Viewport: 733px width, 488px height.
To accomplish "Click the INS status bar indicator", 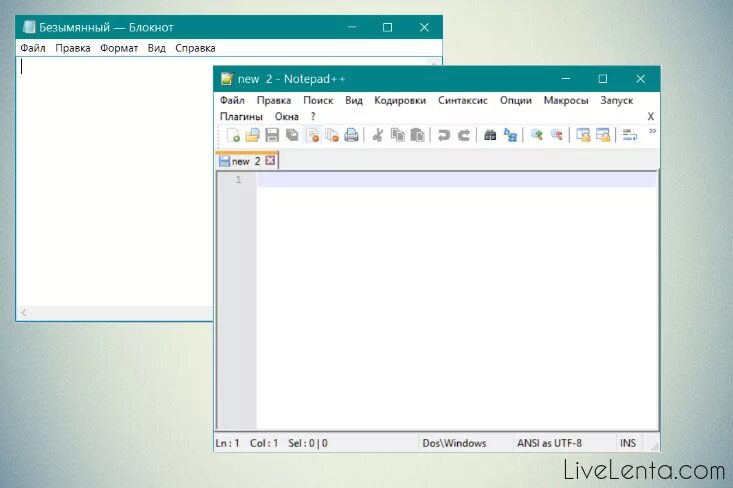I will pos(628,443).
